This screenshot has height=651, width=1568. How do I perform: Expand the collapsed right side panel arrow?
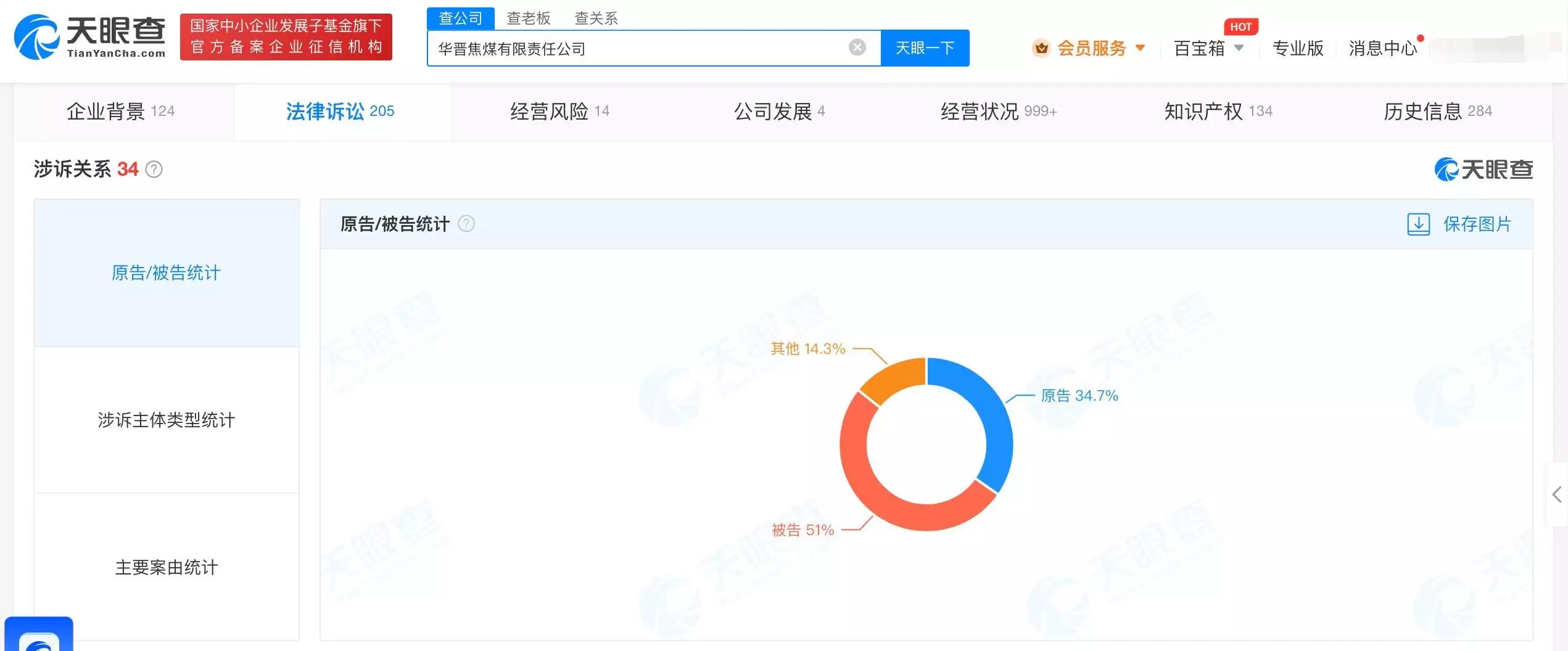click(1556, 494)
